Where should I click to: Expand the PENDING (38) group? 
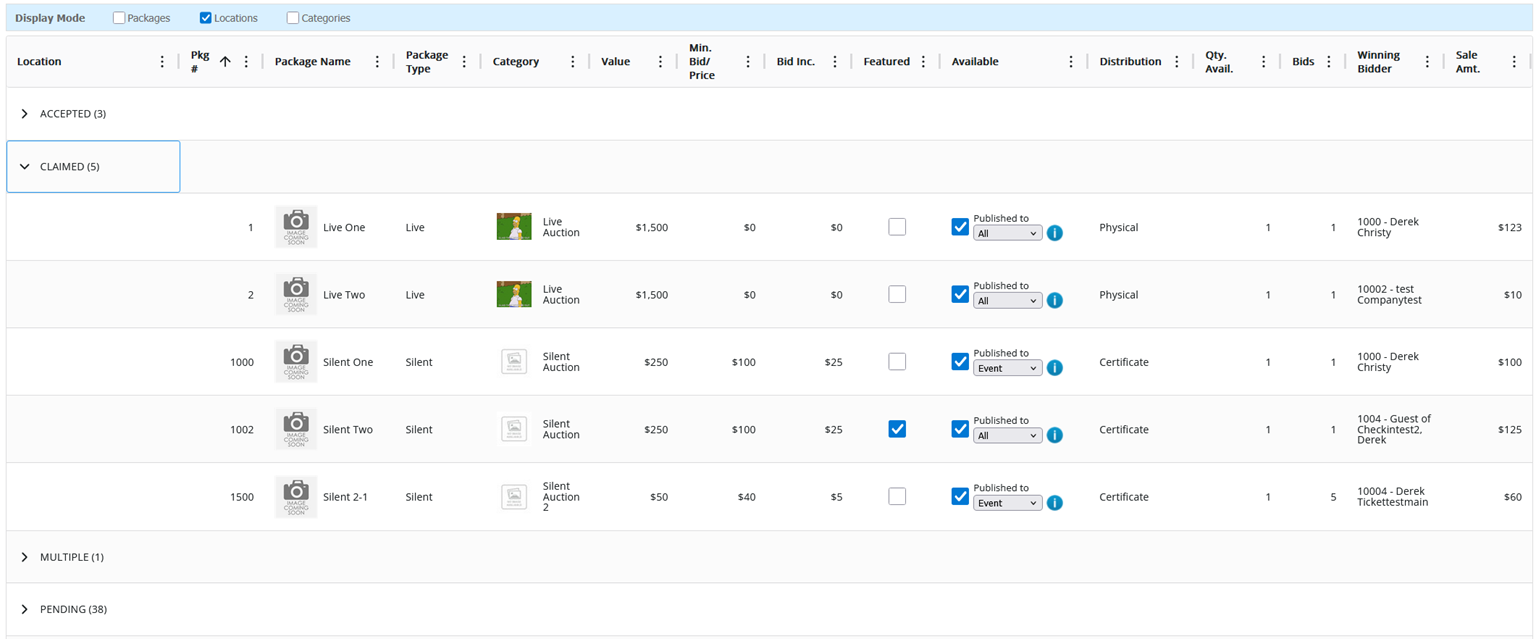pos(25,609)
